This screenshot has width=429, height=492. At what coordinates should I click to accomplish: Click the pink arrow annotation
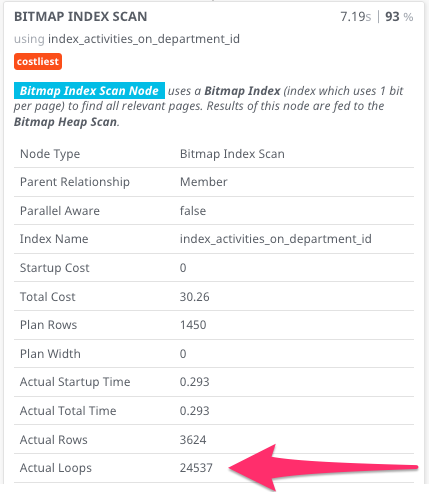[323, 467]
